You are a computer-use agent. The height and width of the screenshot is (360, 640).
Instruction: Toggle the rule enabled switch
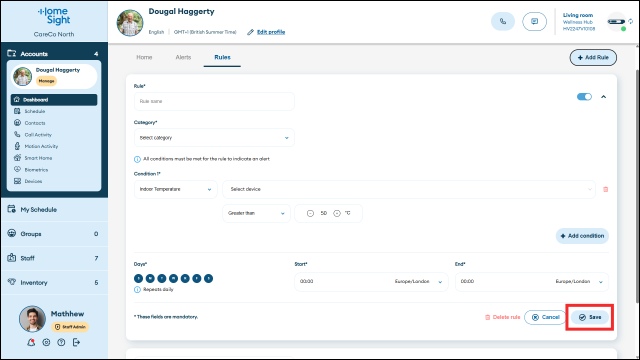pyautogui.click(x=584, y=97)
